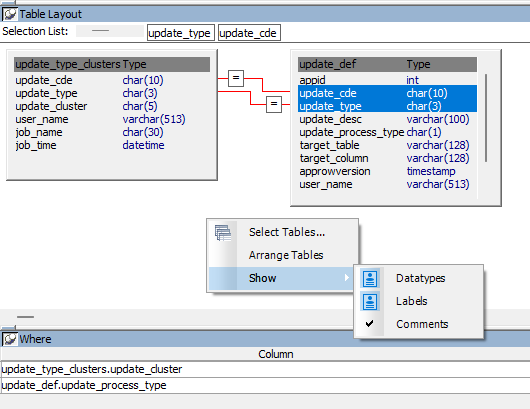Click the Where panel header icon
Screen dimensions: 530x409
click(9, 339)
